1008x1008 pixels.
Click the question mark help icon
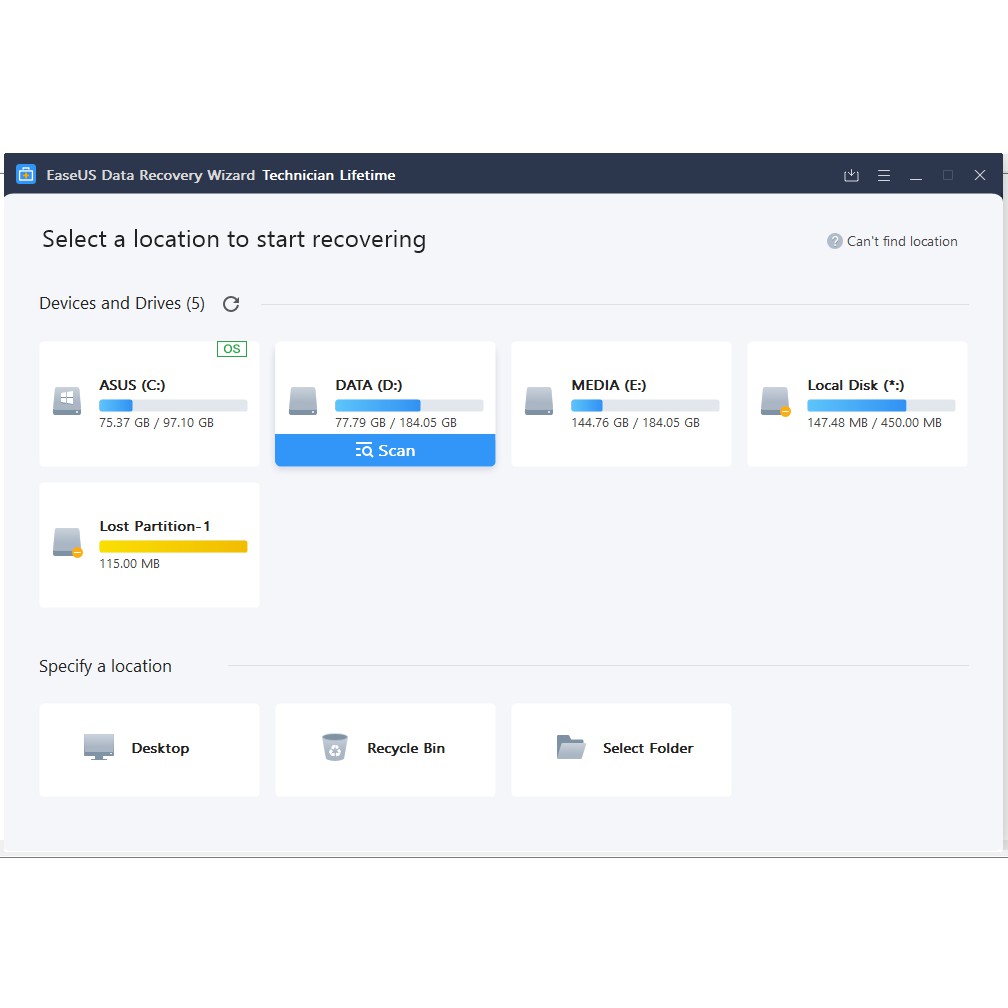tap(834, 241)
